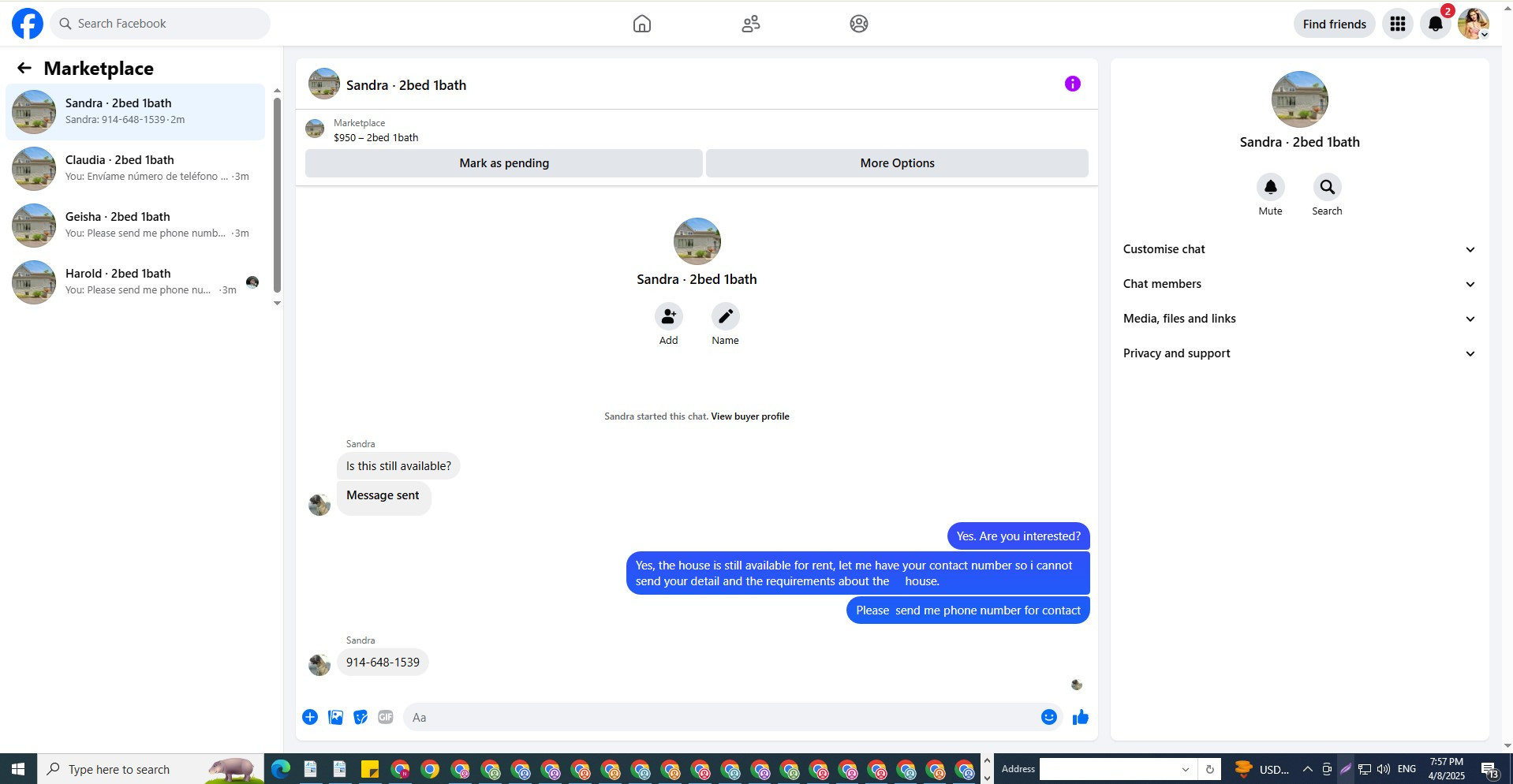
Task: Show hidden system tray icons
Action: tap(1307, 769)
